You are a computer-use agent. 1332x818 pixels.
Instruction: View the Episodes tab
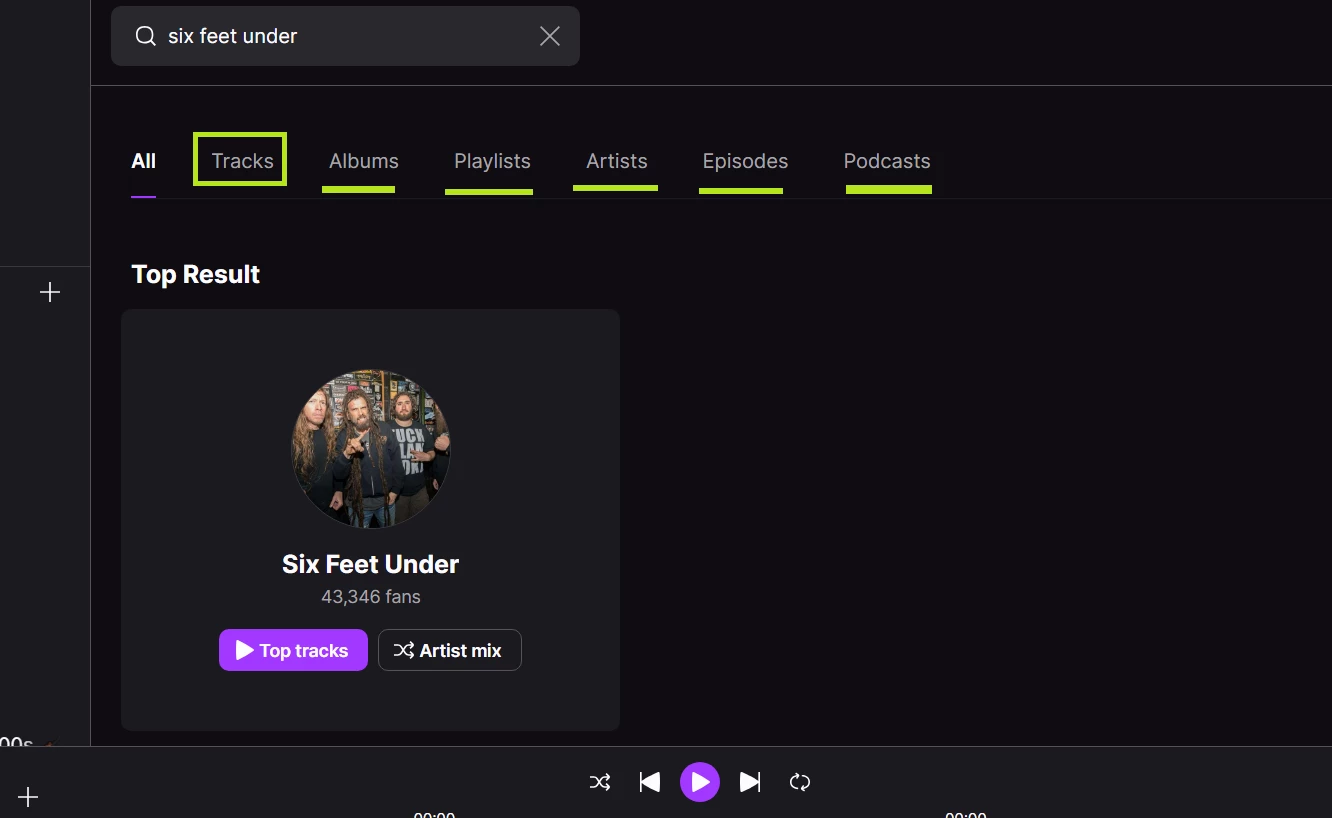[745, 161]
